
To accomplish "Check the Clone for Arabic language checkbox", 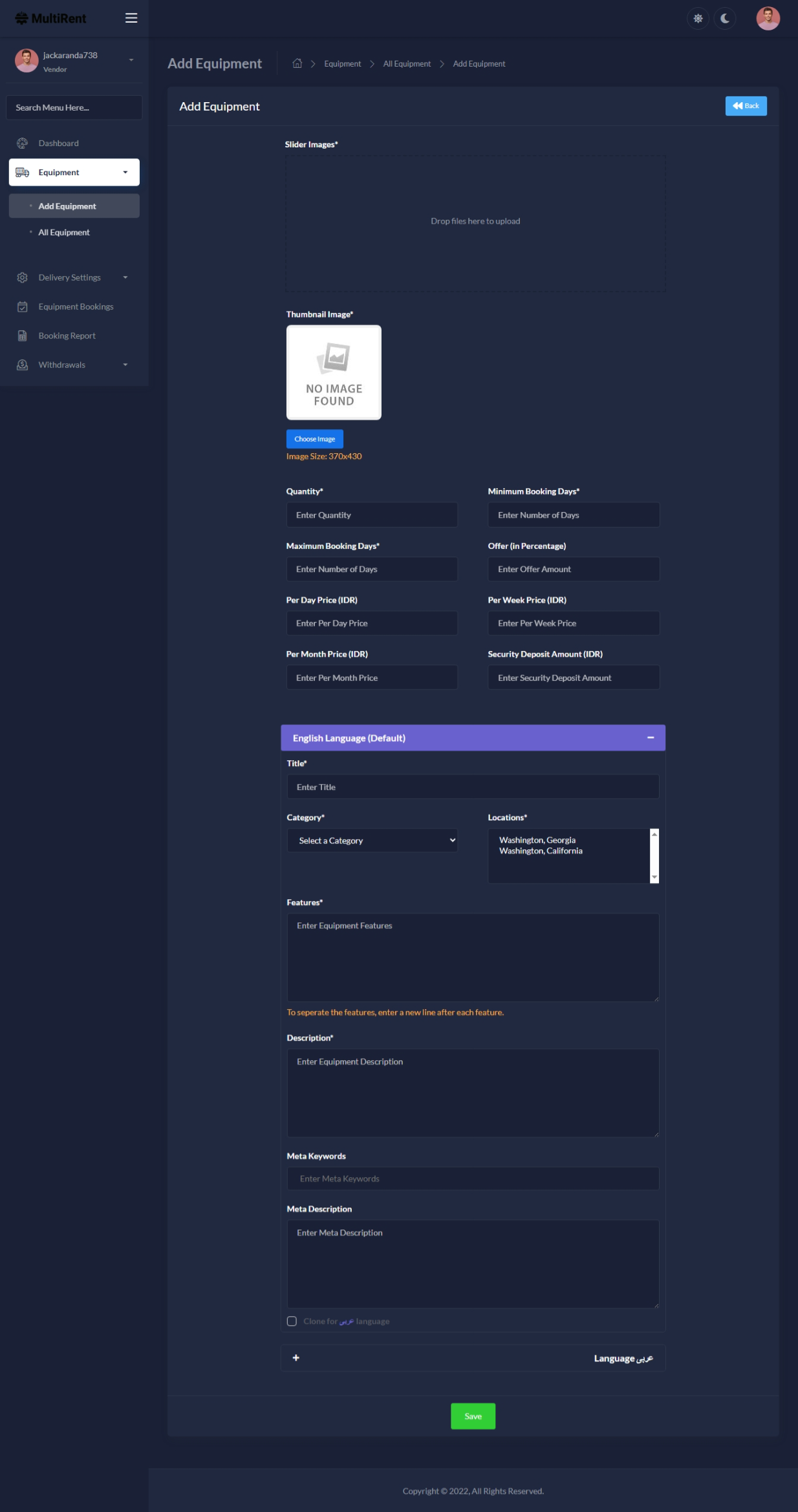I will [x=292, y=1321].
